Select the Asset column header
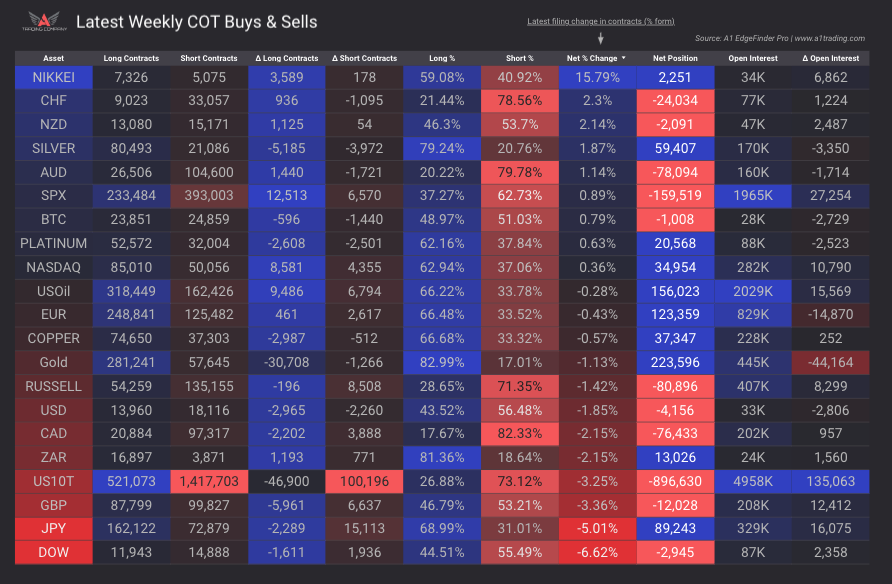 pos(53,58)
